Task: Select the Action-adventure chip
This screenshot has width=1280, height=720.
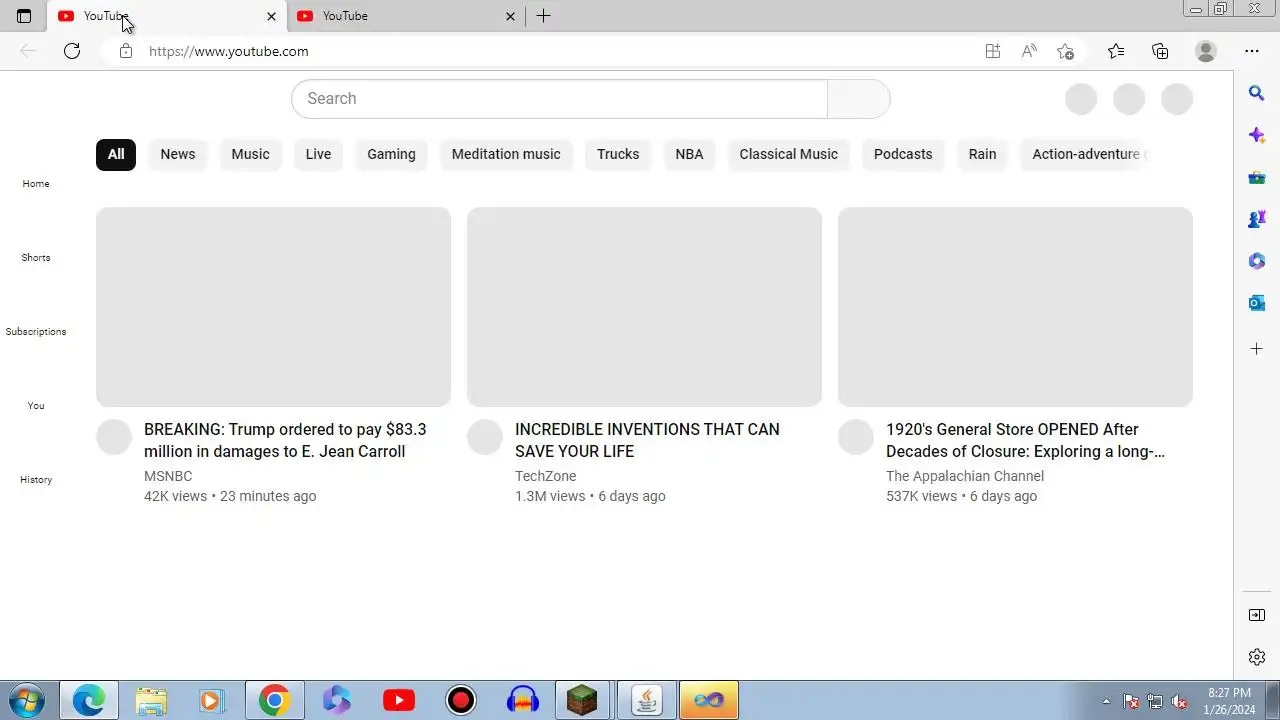Action: click(1086, 154)
